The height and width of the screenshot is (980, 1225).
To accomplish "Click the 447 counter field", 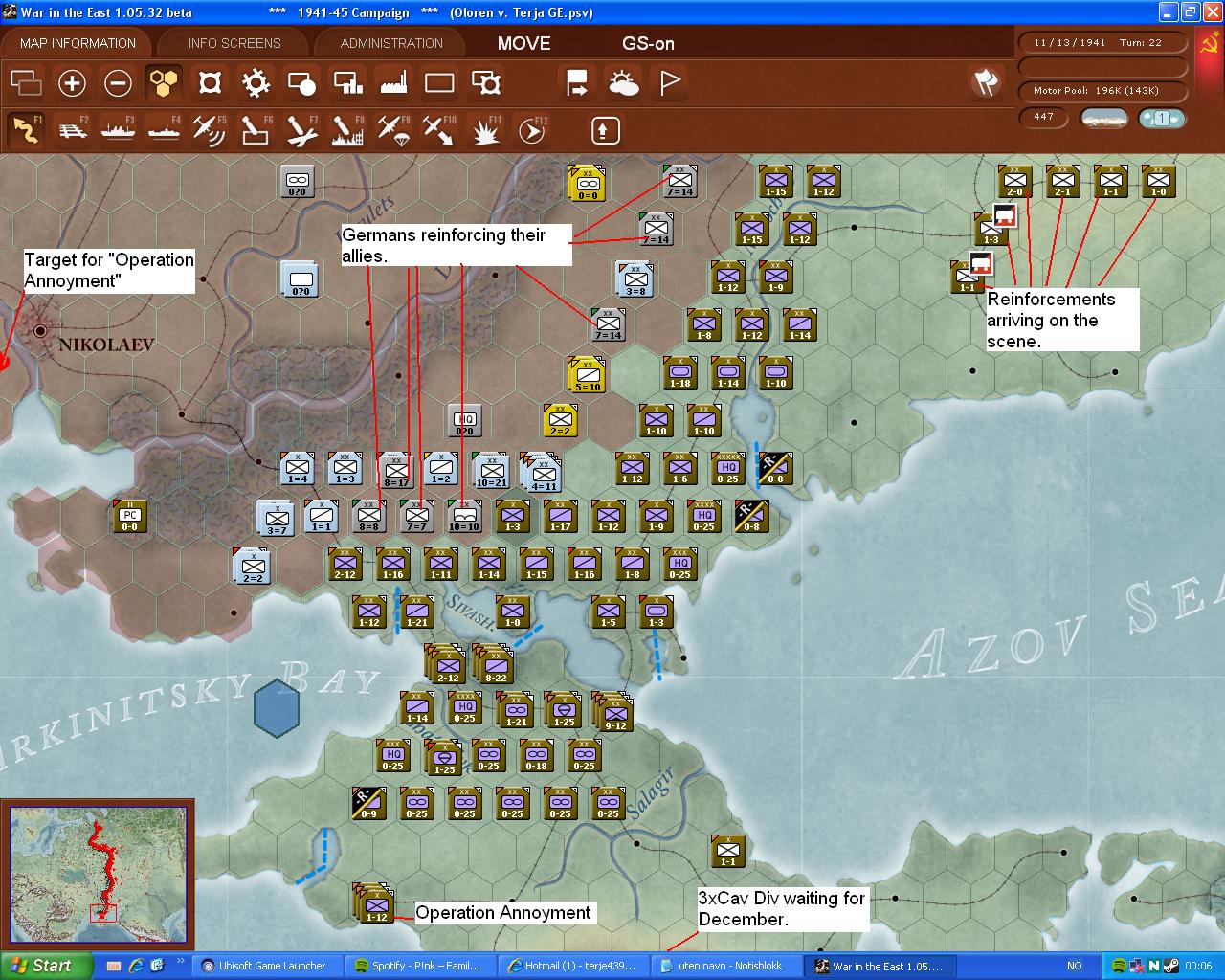I will (1044, 117).
